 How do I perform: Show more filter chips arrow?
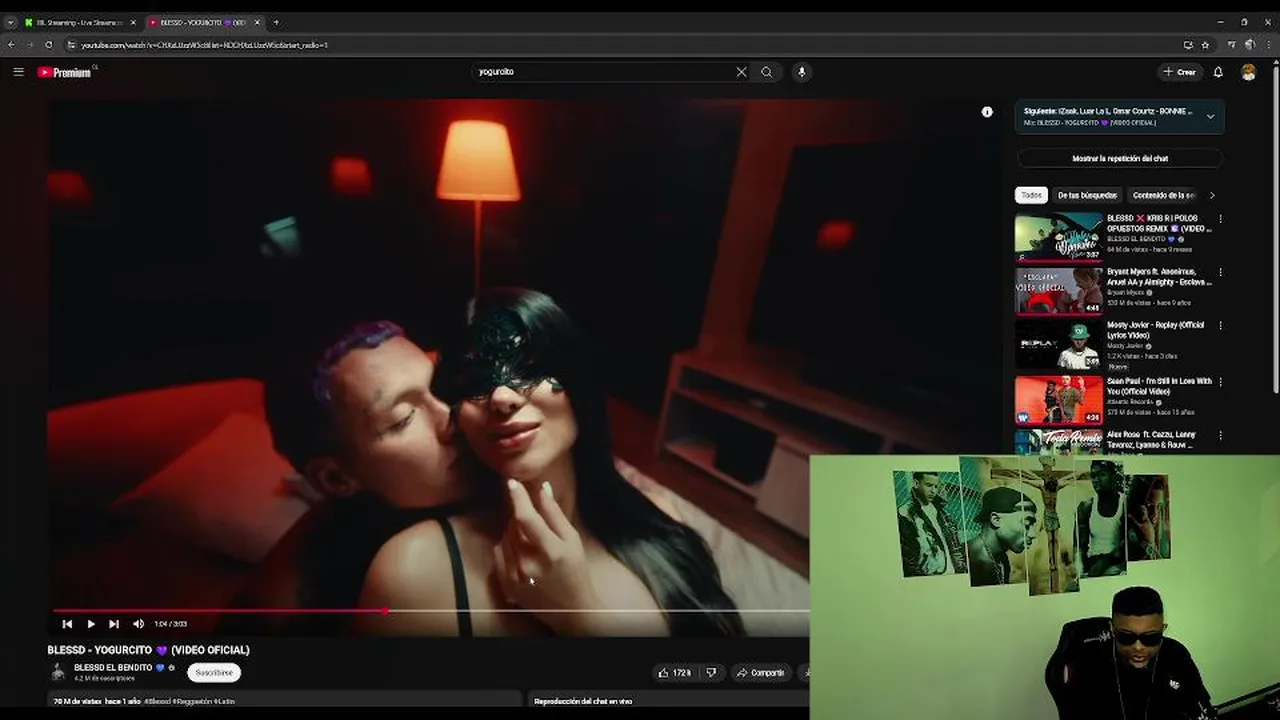pyautogui.click(x=1212, y=195)
